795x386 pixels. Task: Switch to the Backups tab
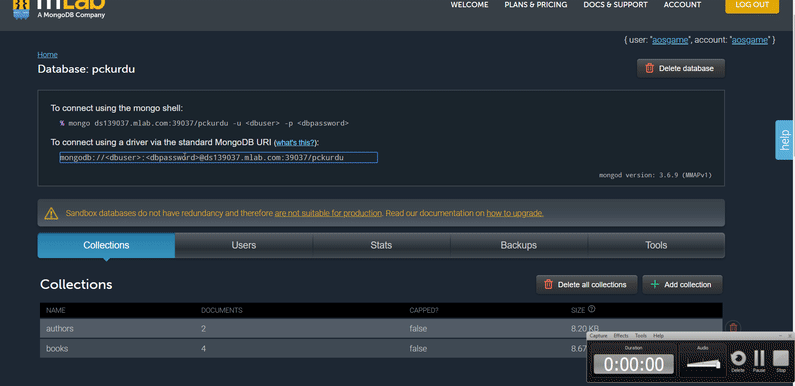coord(519,245)
